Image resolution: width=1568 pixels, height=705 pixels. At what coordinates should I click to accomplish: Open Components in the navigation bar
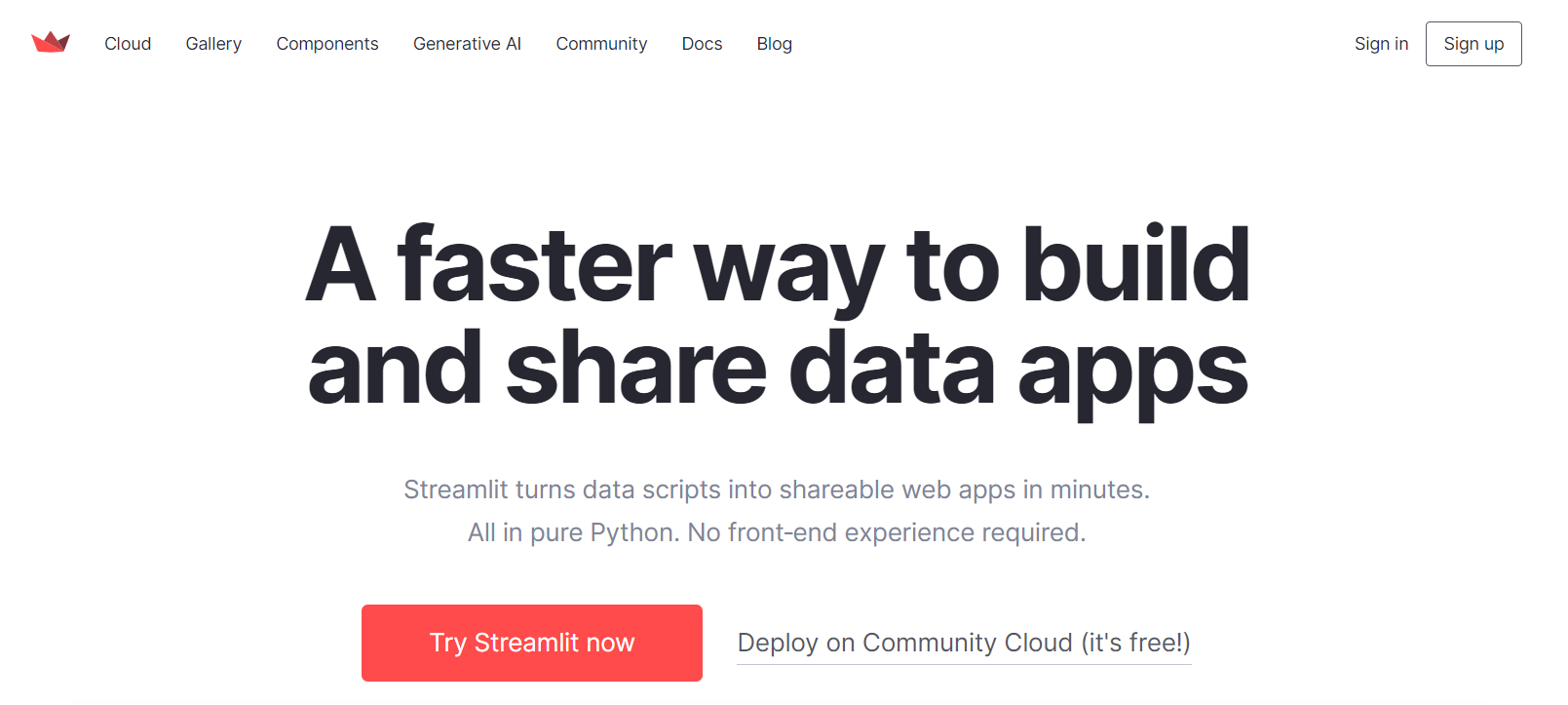[x=327, y=44]
